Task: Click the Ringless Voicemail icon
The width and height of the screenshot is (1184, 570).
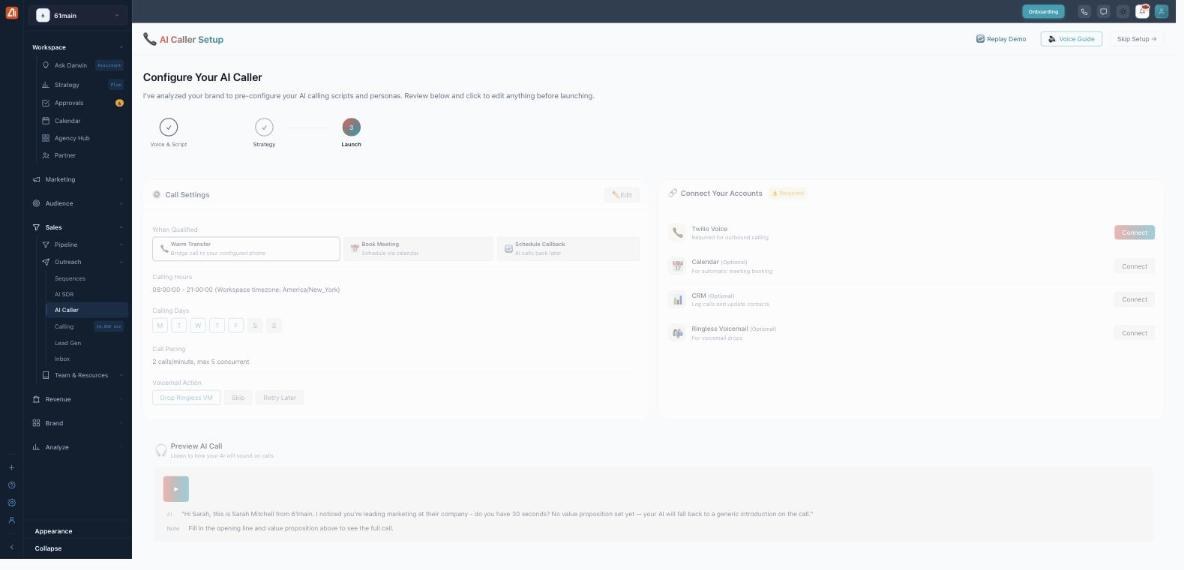Action: tap(677, 333)
